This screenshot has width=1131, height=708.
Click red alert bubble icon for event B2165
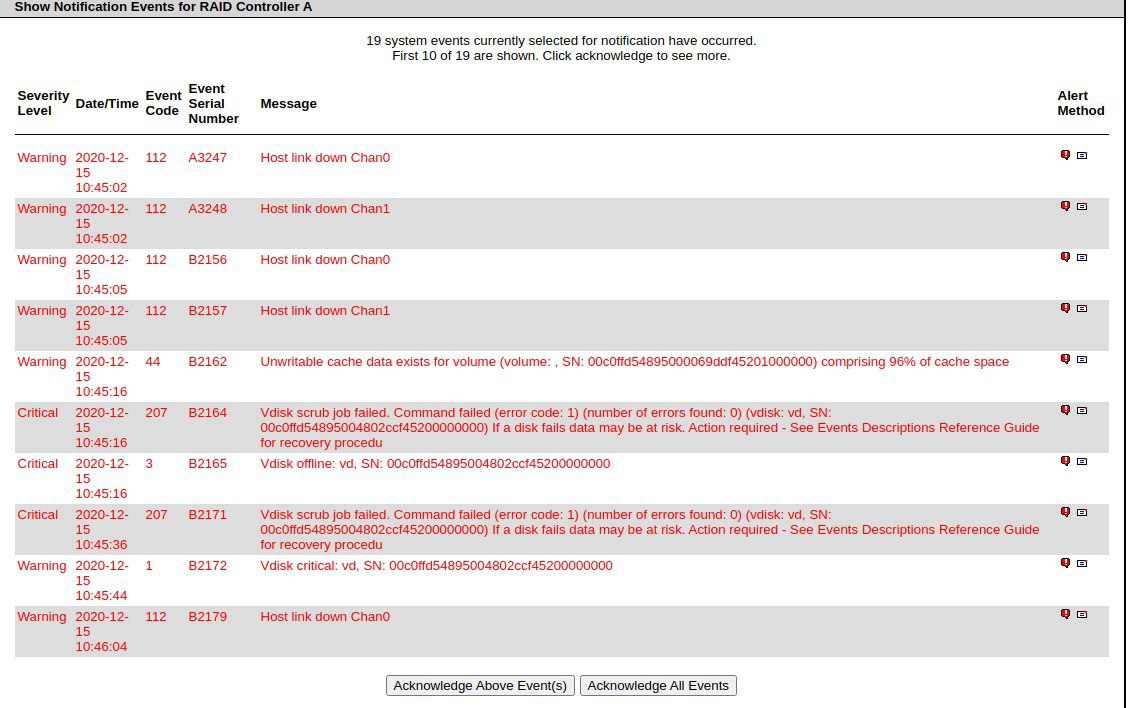pyautogui.click(x=1065, y=461)
